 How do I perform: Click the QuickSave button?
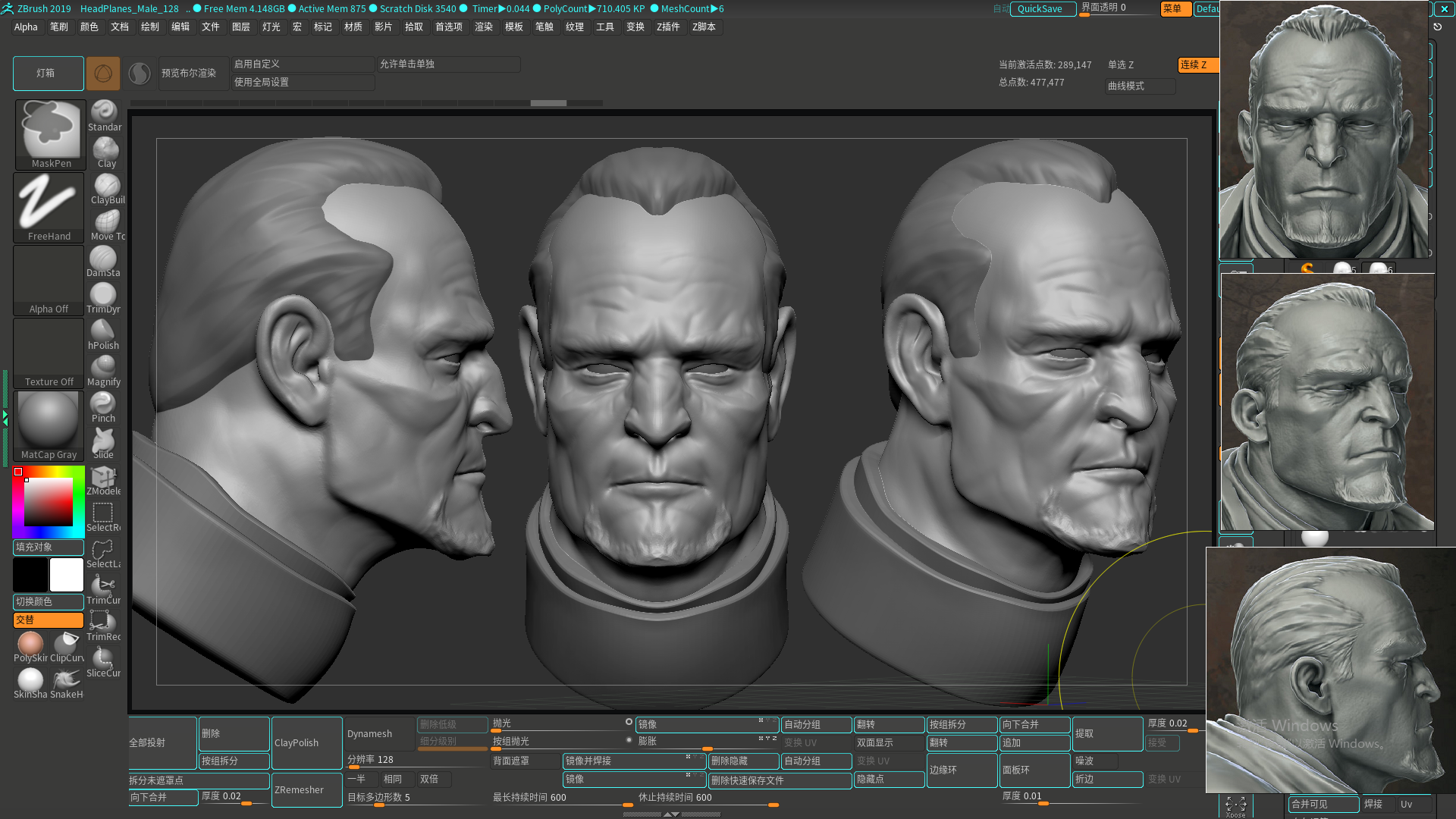[x=1043, y=9]
